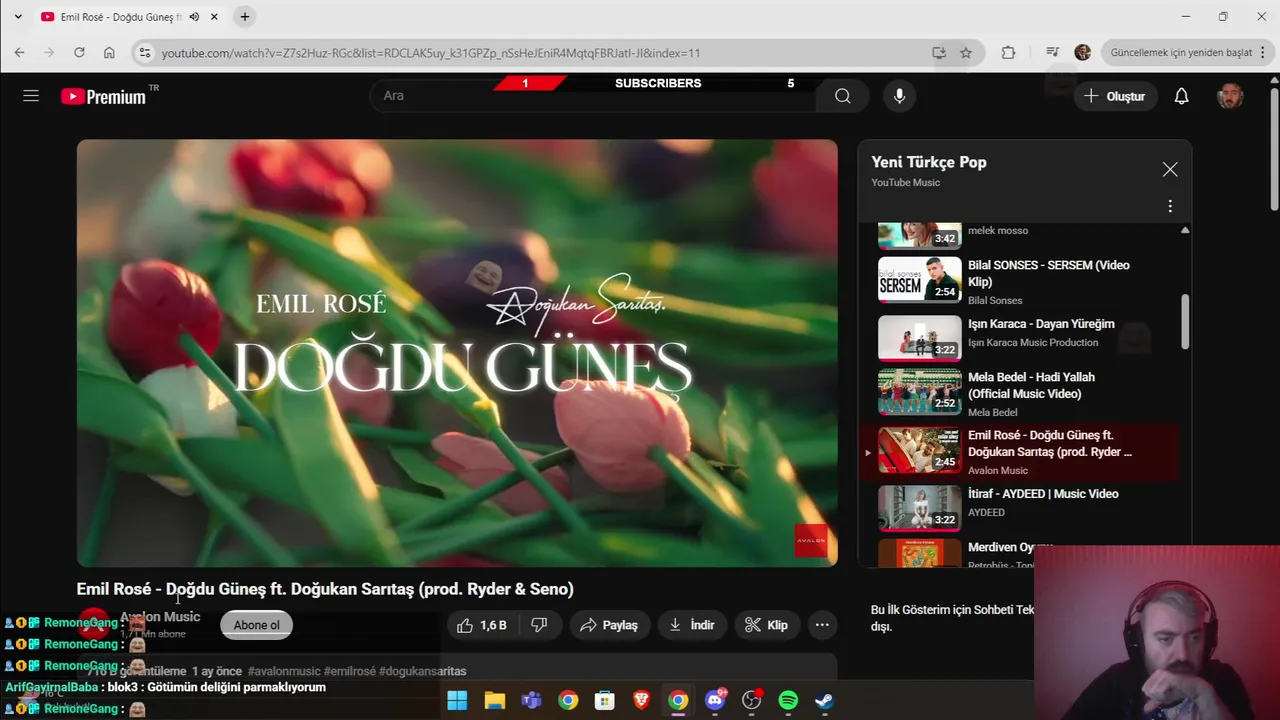Click the Ara search field
This screenshot has width=1280, height=720.
point(593,96)
